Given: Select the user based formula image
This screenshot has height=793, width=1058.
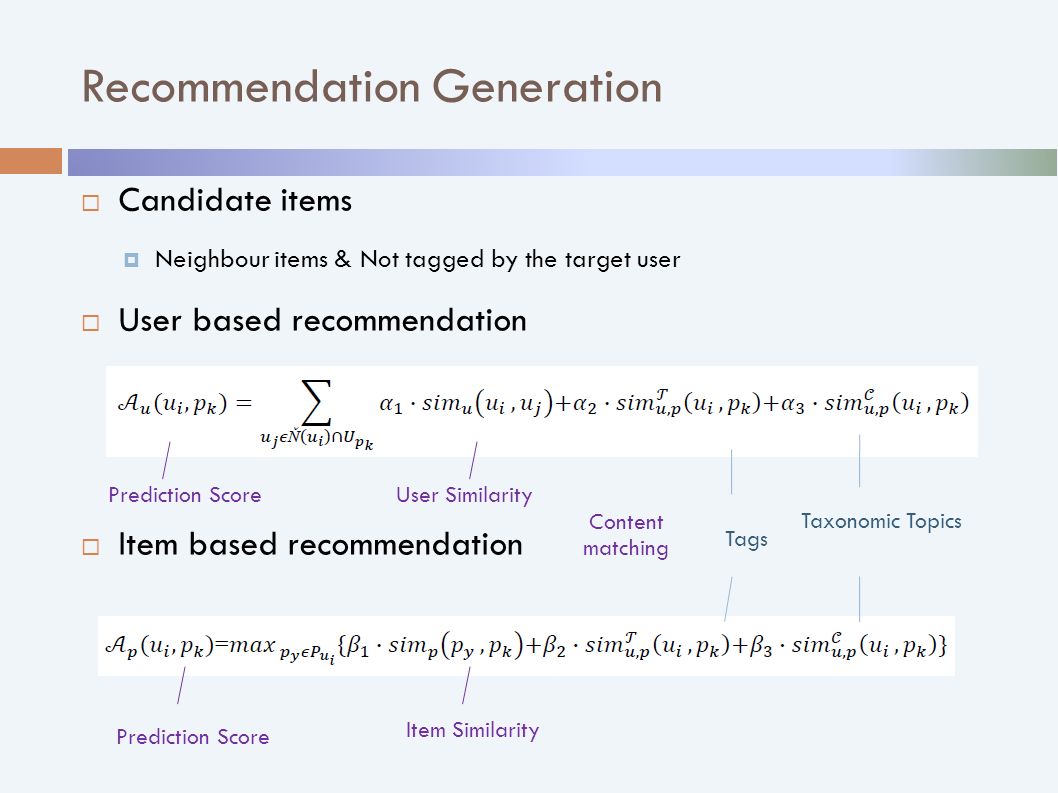Looking at the screenshot, I should click(x=542, y=412).
